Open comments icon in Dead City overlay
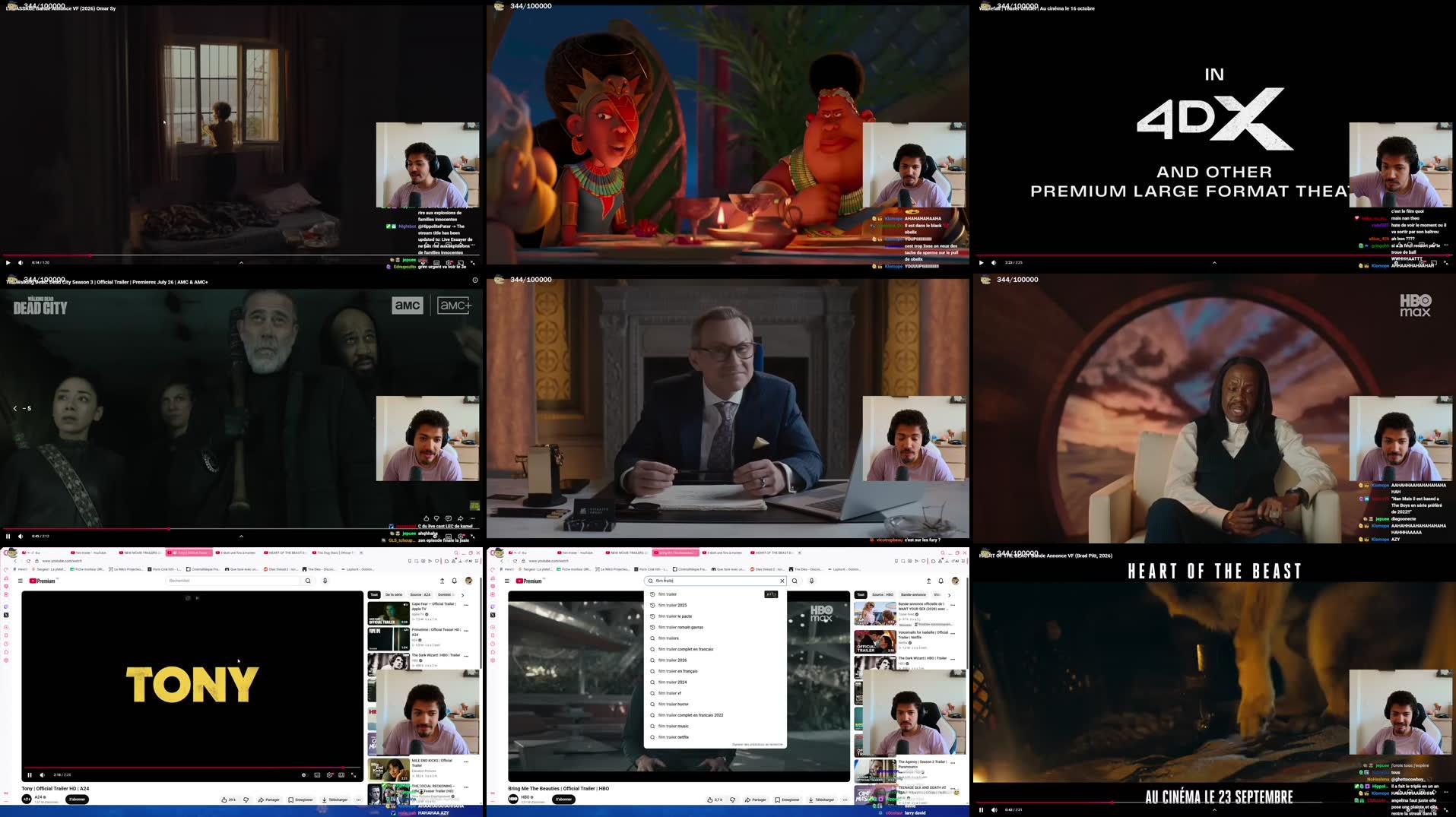The height and width of the screenshot is (817, 1456). (449, 518)
